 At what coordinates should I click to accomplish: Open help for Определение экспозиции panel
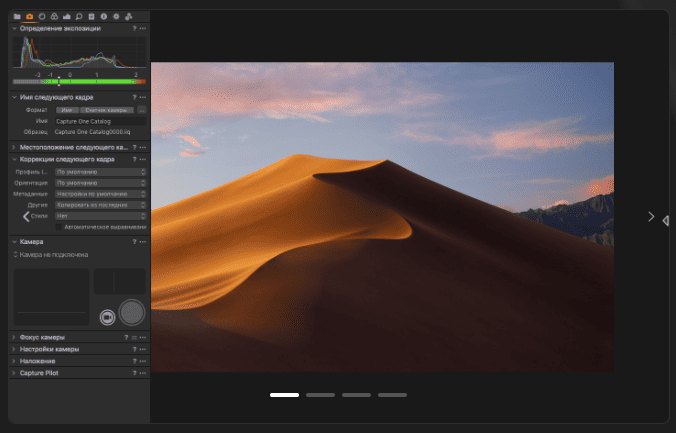[x=134, y=28]
